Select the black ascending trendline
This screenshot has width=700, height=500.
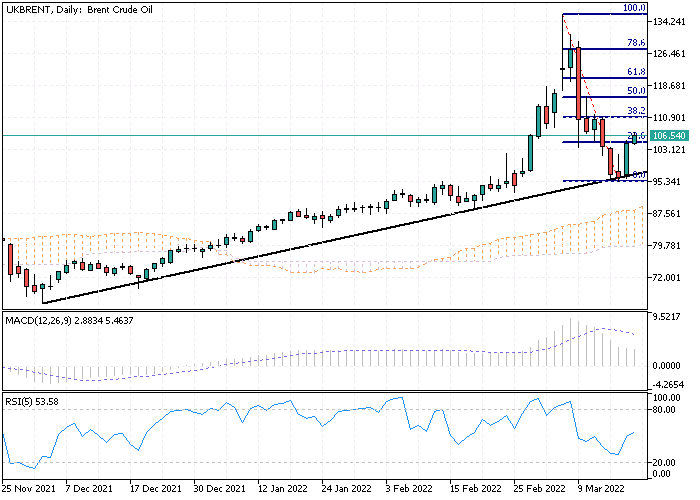point(300,244)
